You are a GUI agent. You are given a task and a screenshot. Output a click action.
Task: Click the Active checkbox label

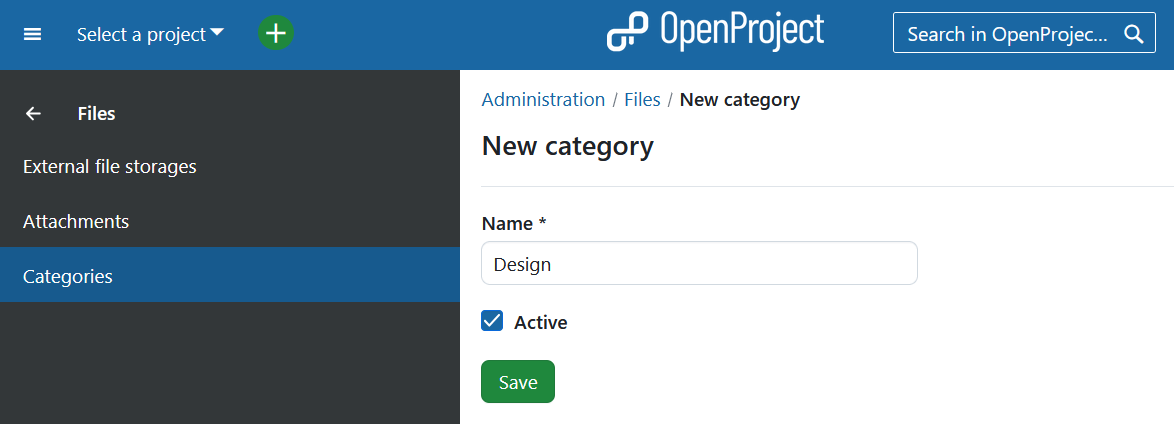click(540, 322)
